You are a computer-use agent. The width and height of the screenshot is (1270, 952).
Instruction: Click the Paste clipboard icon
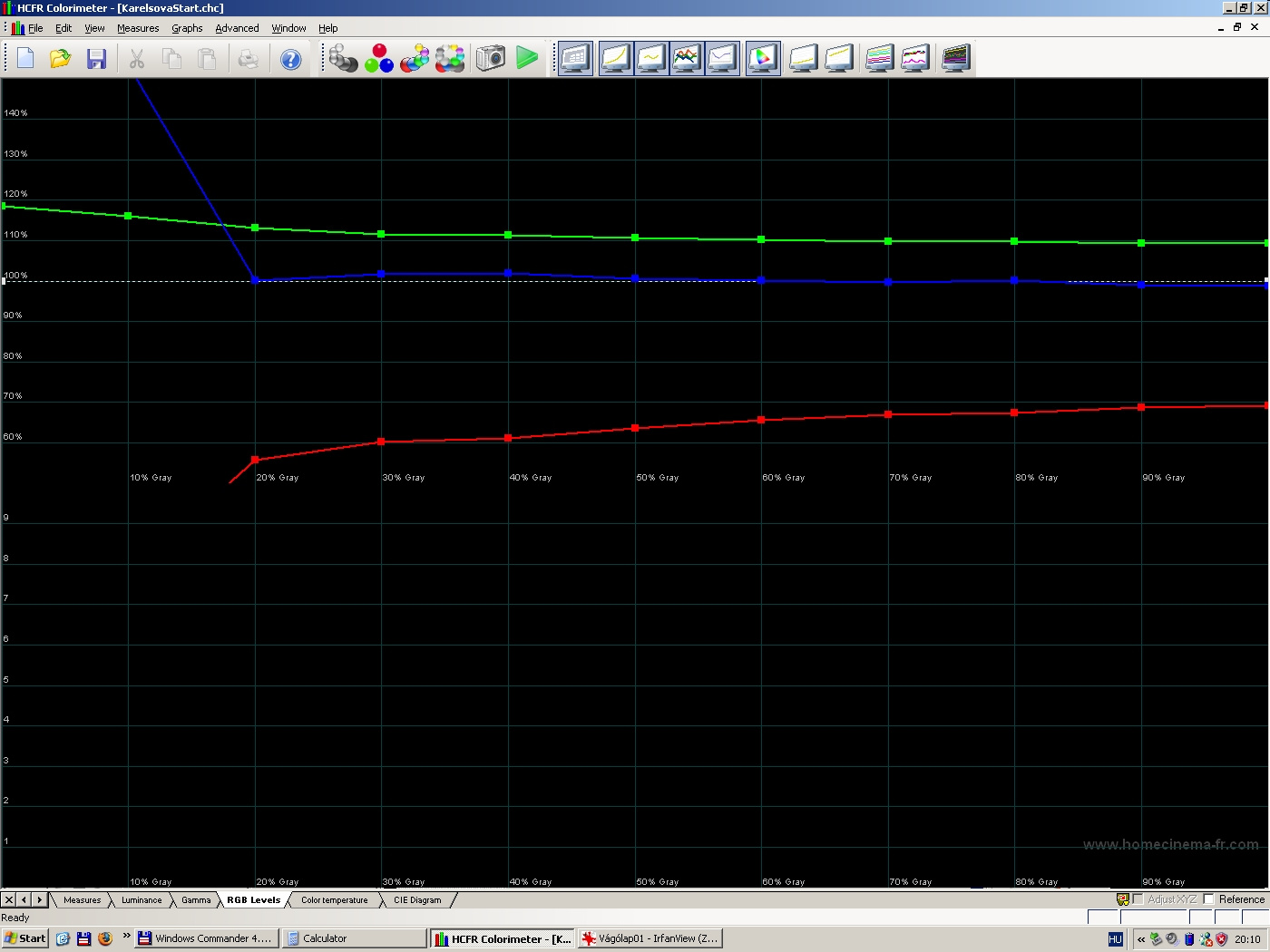[207, 59]
